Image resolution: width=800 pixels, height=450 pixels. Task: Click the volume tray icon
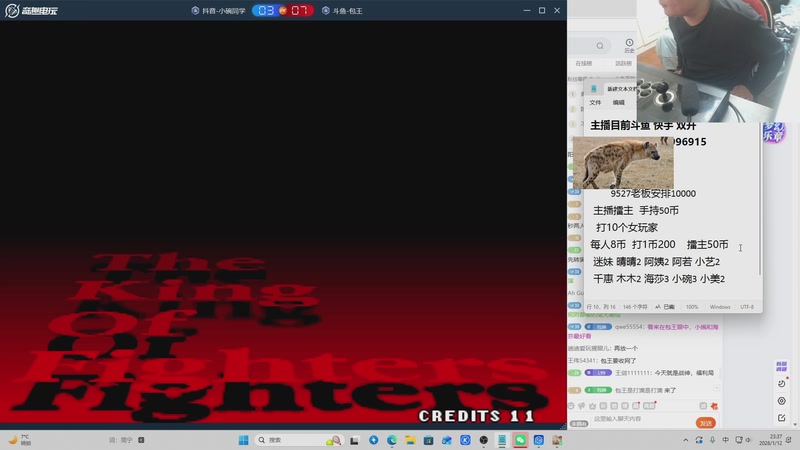click(x=748, y=440)
